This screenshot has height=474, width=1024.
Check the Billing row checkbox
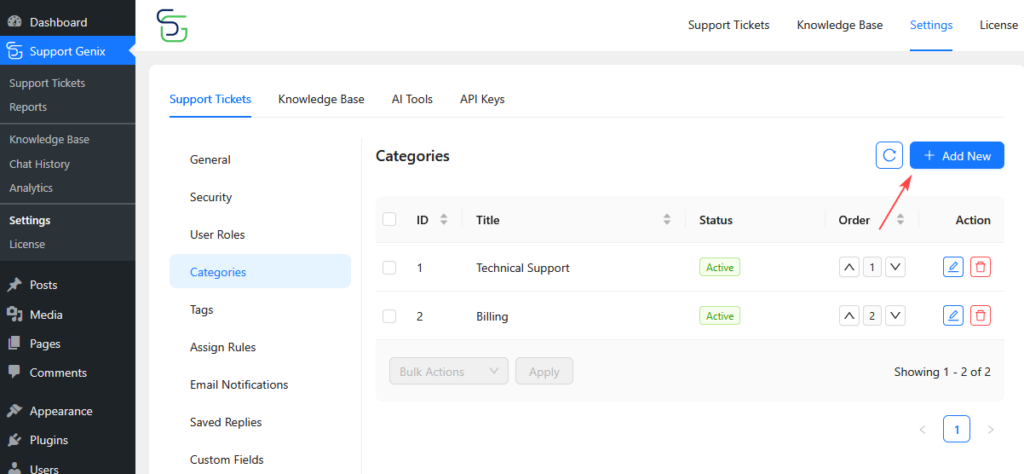389,316
